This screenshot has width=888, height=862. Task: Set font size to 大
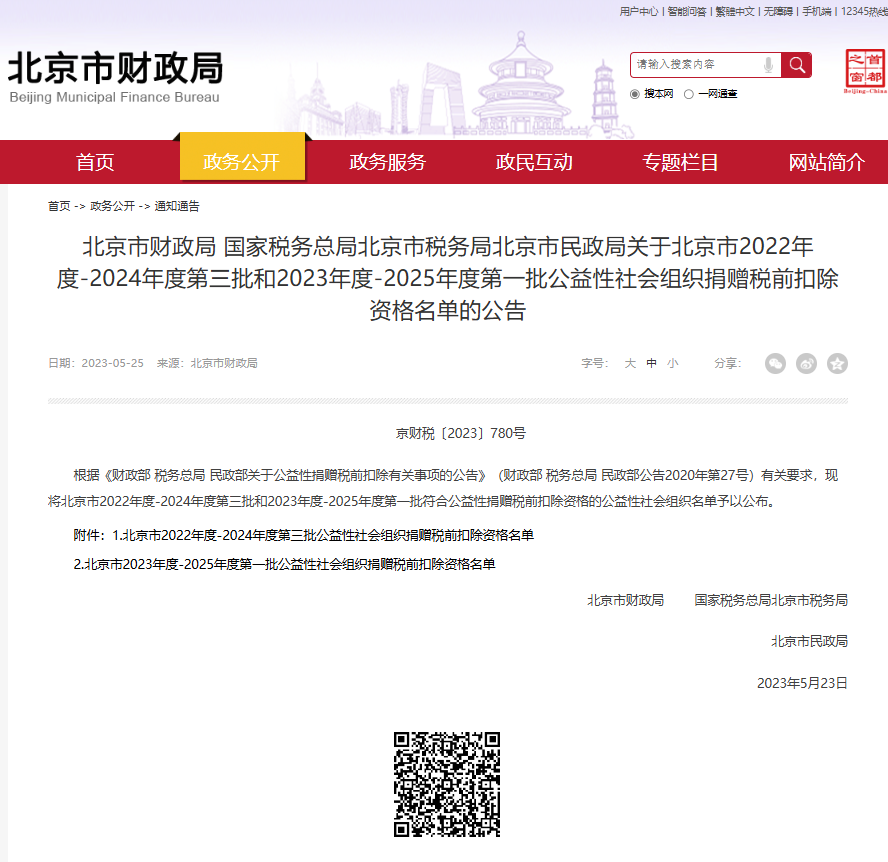click(630, 363)
